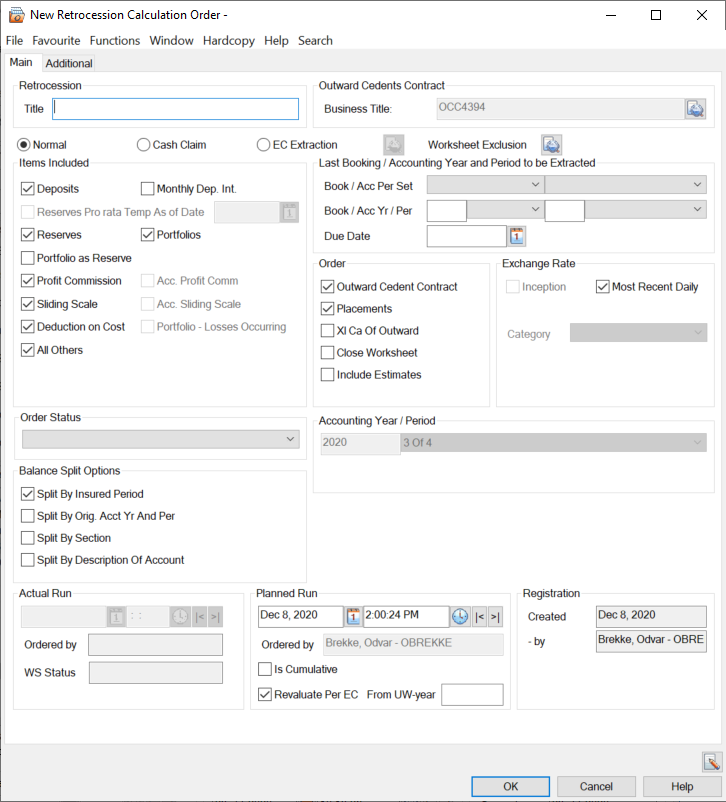Expand first Book / Acc Yr / Per period dropdown
This screenshot has width=726, height=802.
505,210
